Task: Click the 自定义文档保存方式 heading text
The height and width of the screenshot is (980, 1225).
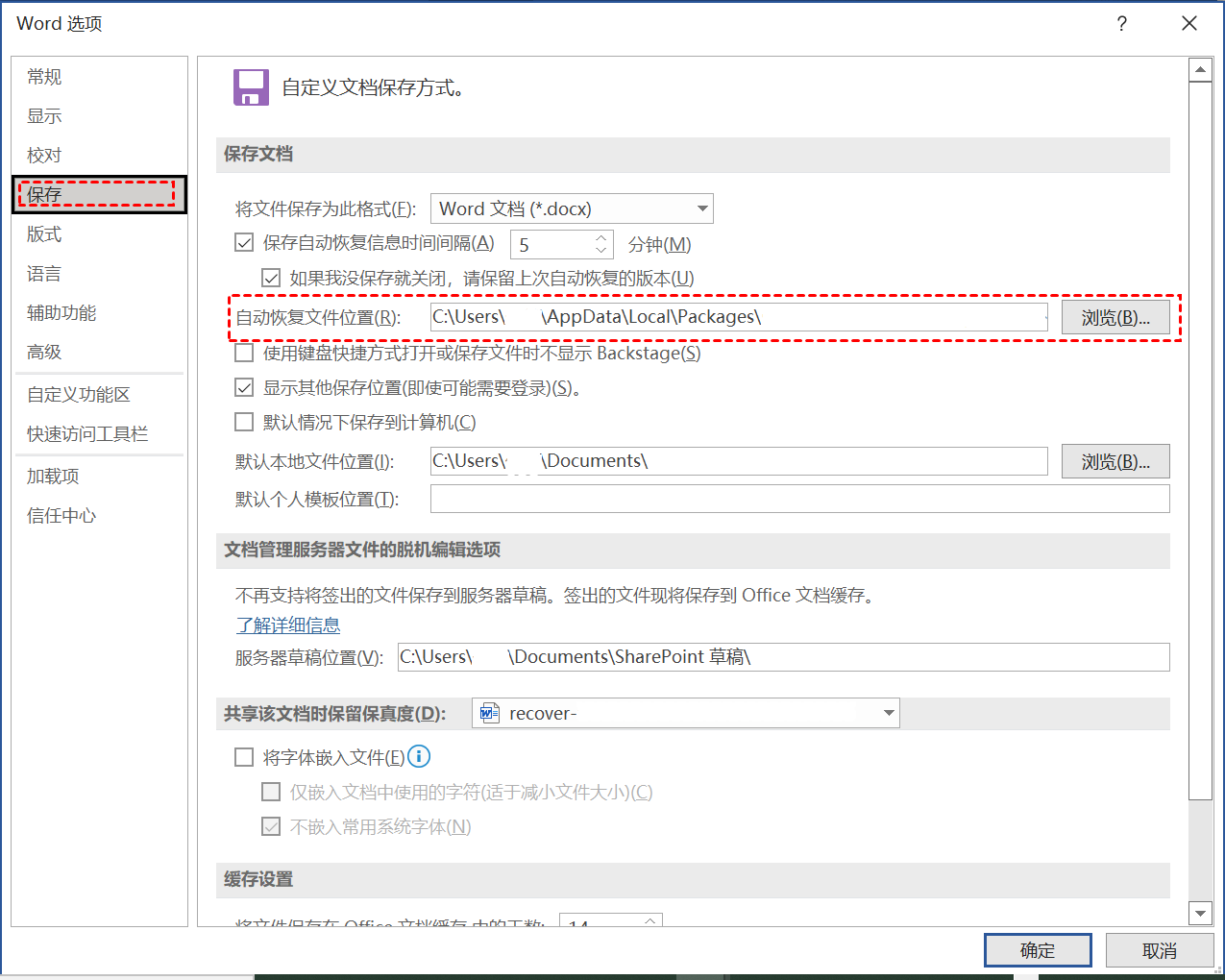Action: (x=374, y=87)
